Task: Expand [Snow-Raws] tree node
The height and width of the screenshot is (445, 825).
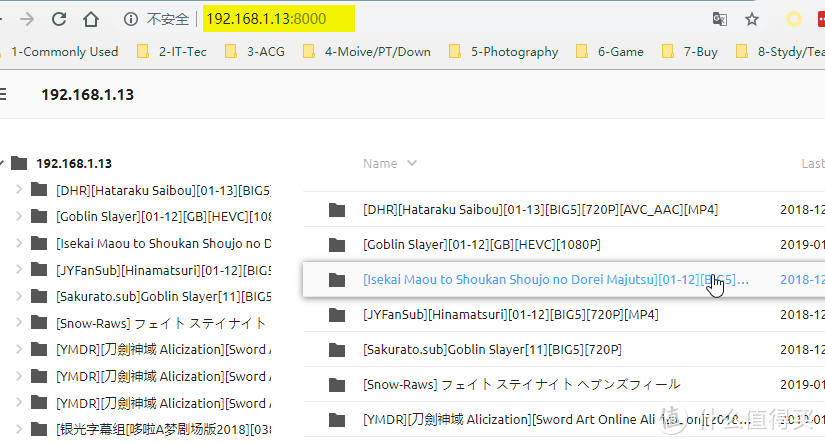Action: point(19,322)
